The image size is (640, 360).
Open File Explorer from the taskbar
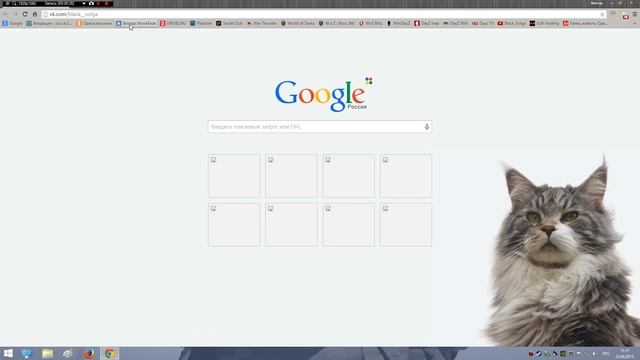click(47, 353)
